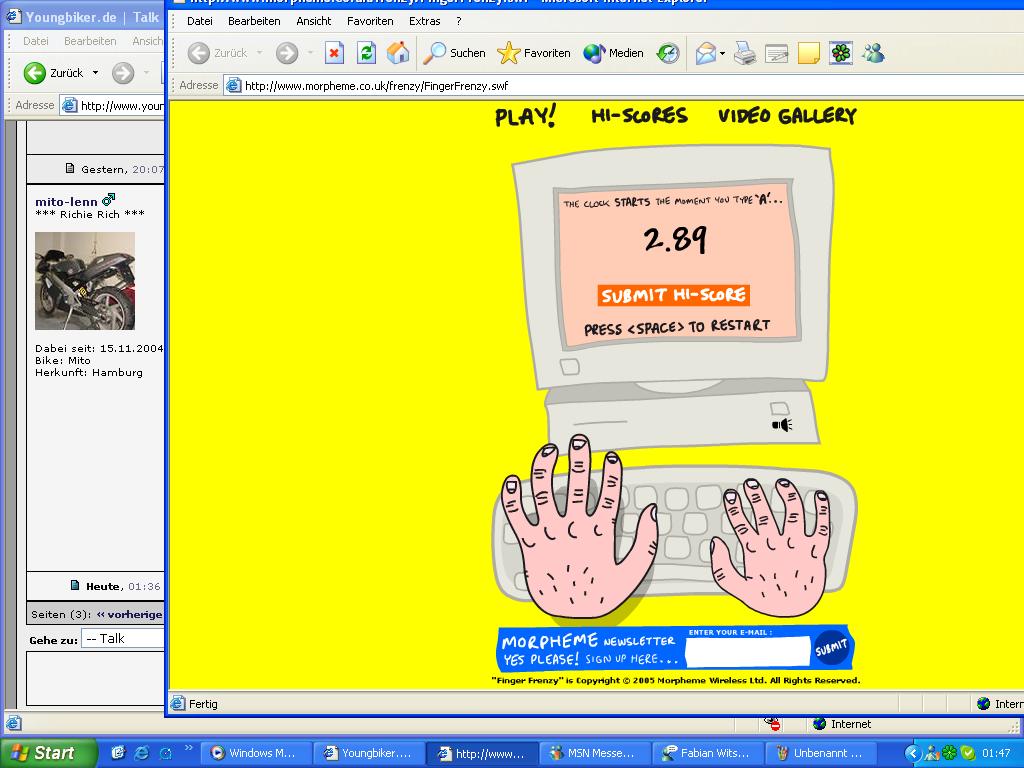Open the browser history (Verlauf) clock icon
1024x768 pixels.
coord(668,53)
